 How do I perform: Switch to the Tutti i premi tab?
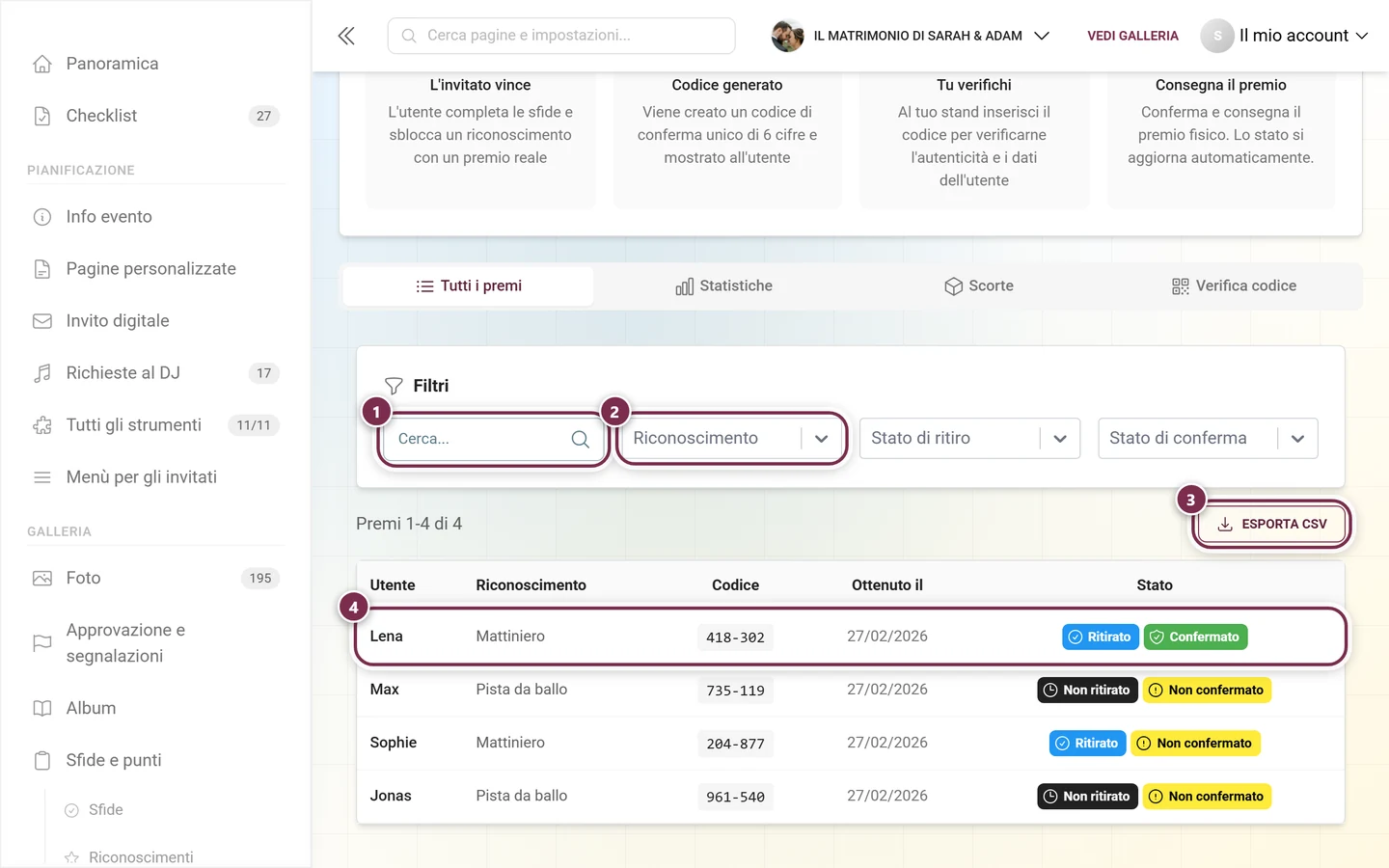tap(469, 286)
